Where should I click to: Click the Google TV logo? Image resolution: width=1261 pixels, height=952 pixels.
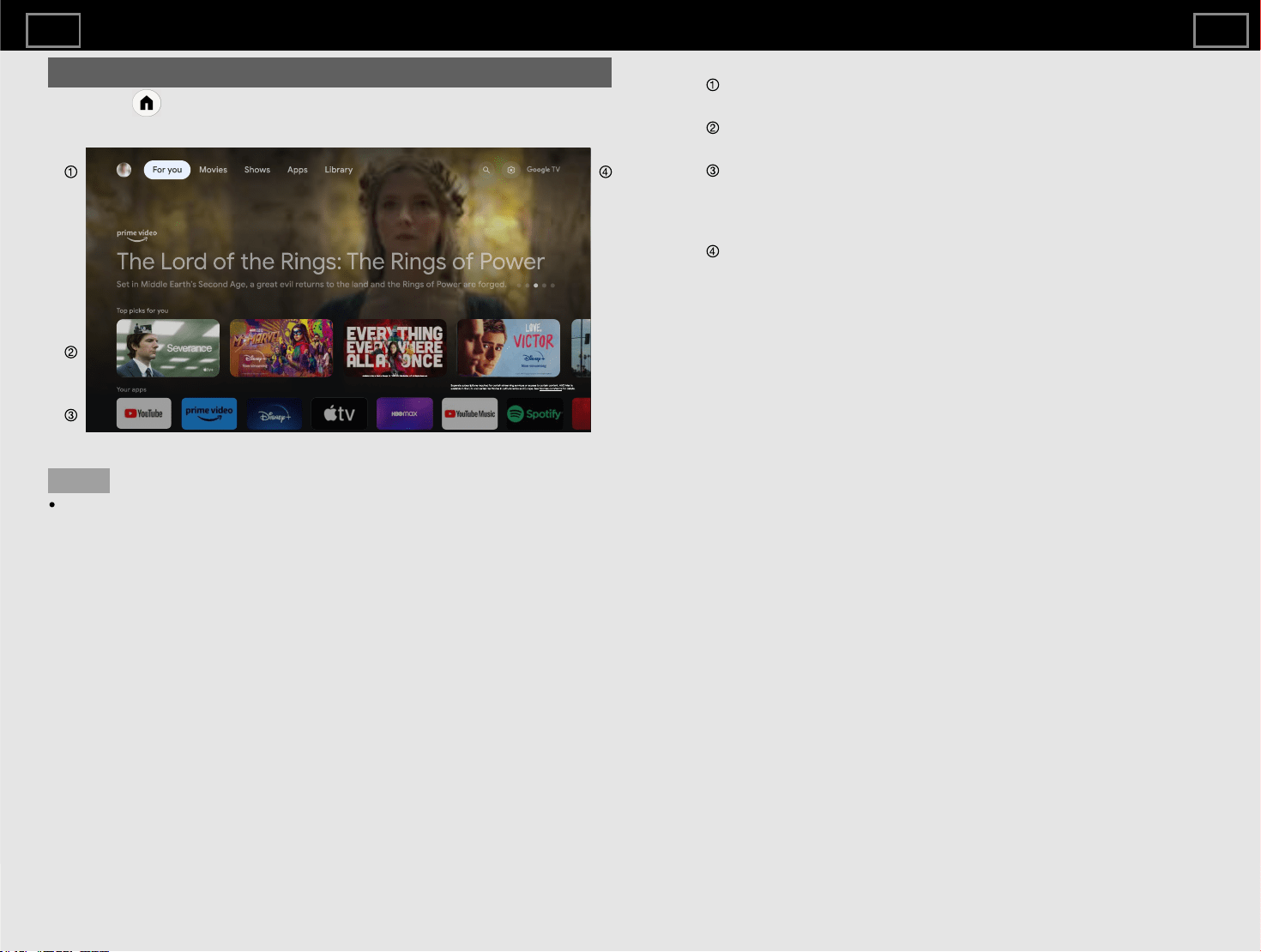(543, 170)
